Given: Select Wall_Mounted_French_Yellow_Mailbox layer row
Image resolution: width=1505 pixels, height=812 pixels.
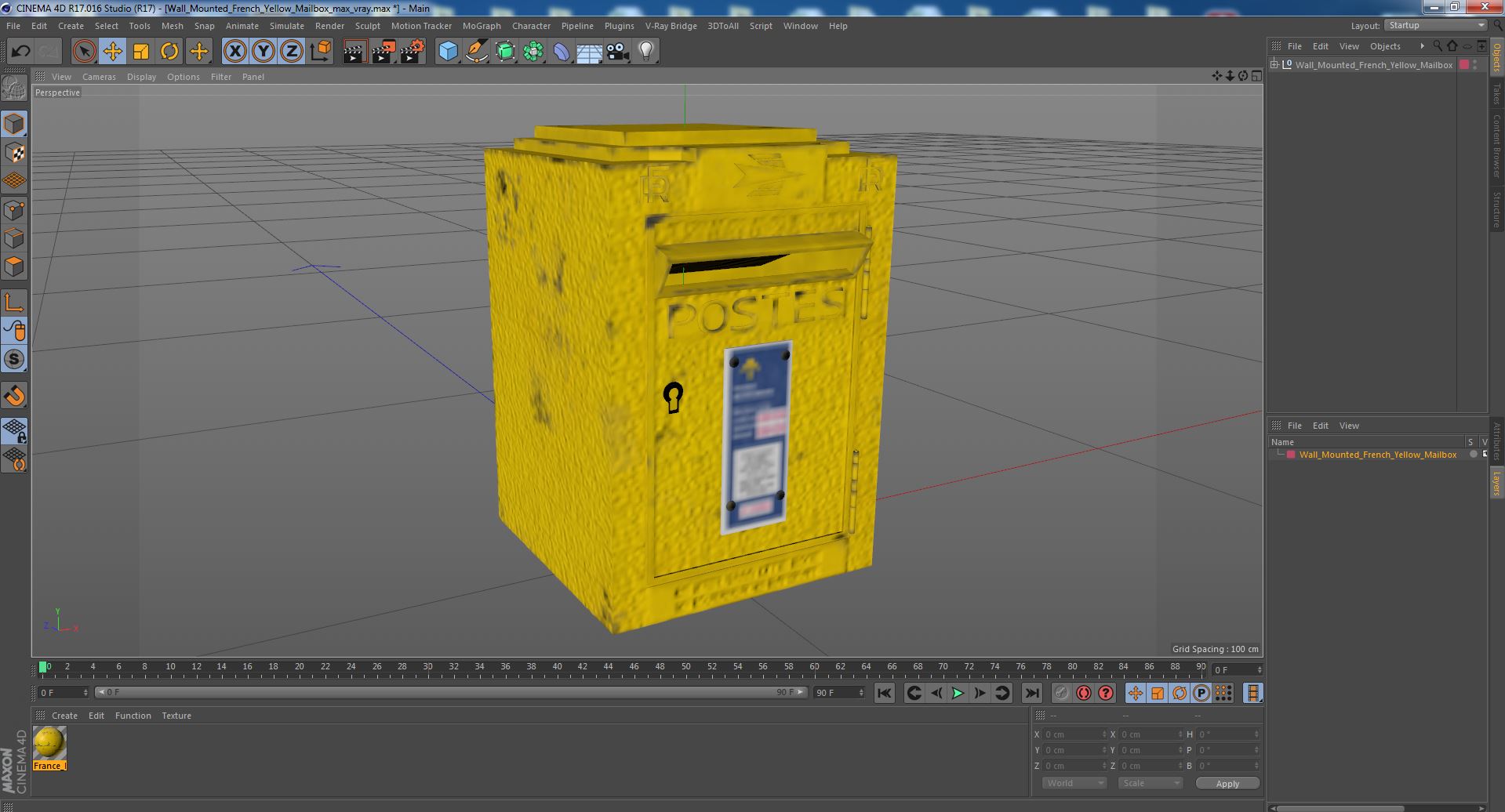Looking at the screenshot, I should click(x=1376, y=455).
